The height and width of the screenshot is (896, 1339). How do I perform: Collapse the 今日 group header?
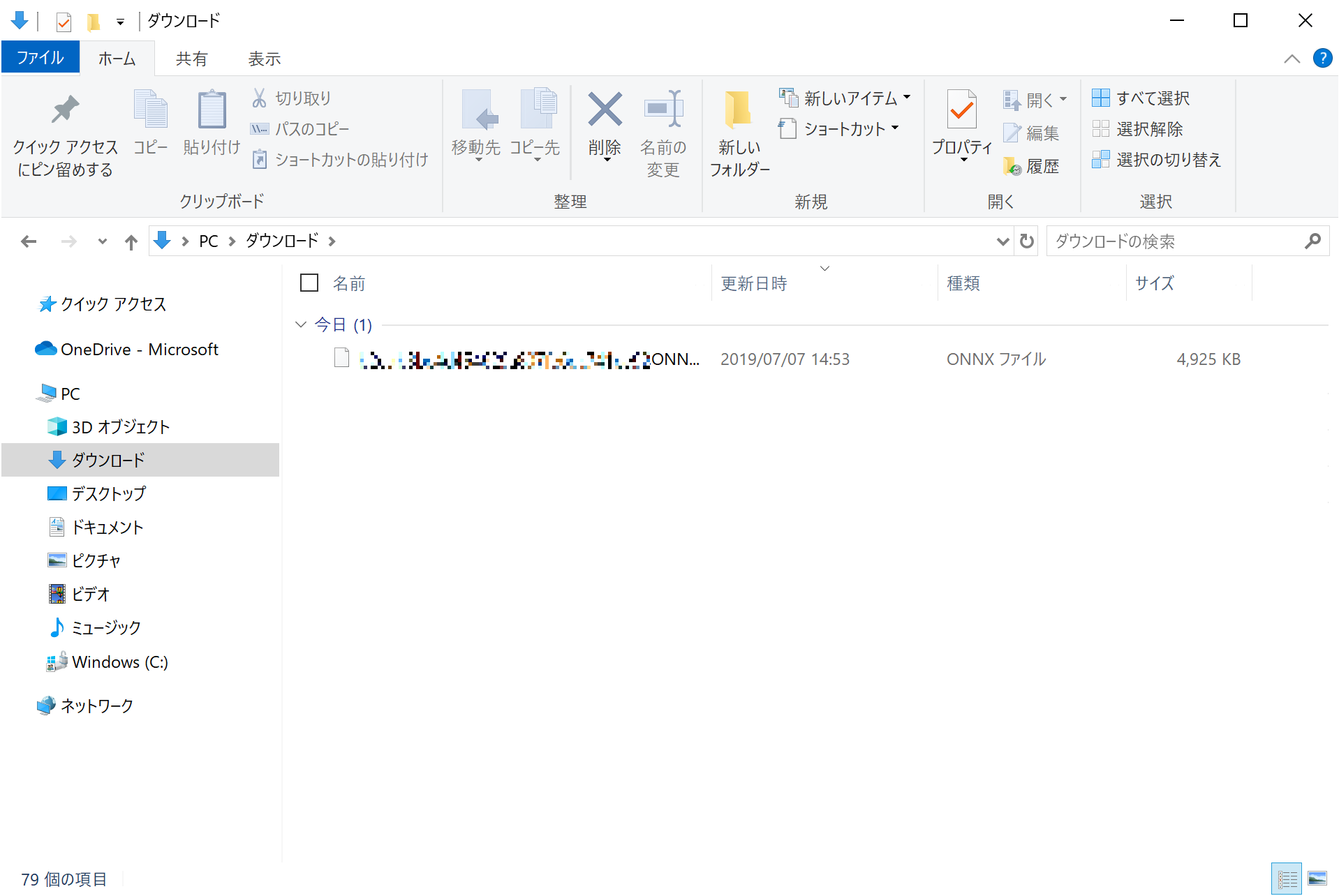[x=301, y=324]
